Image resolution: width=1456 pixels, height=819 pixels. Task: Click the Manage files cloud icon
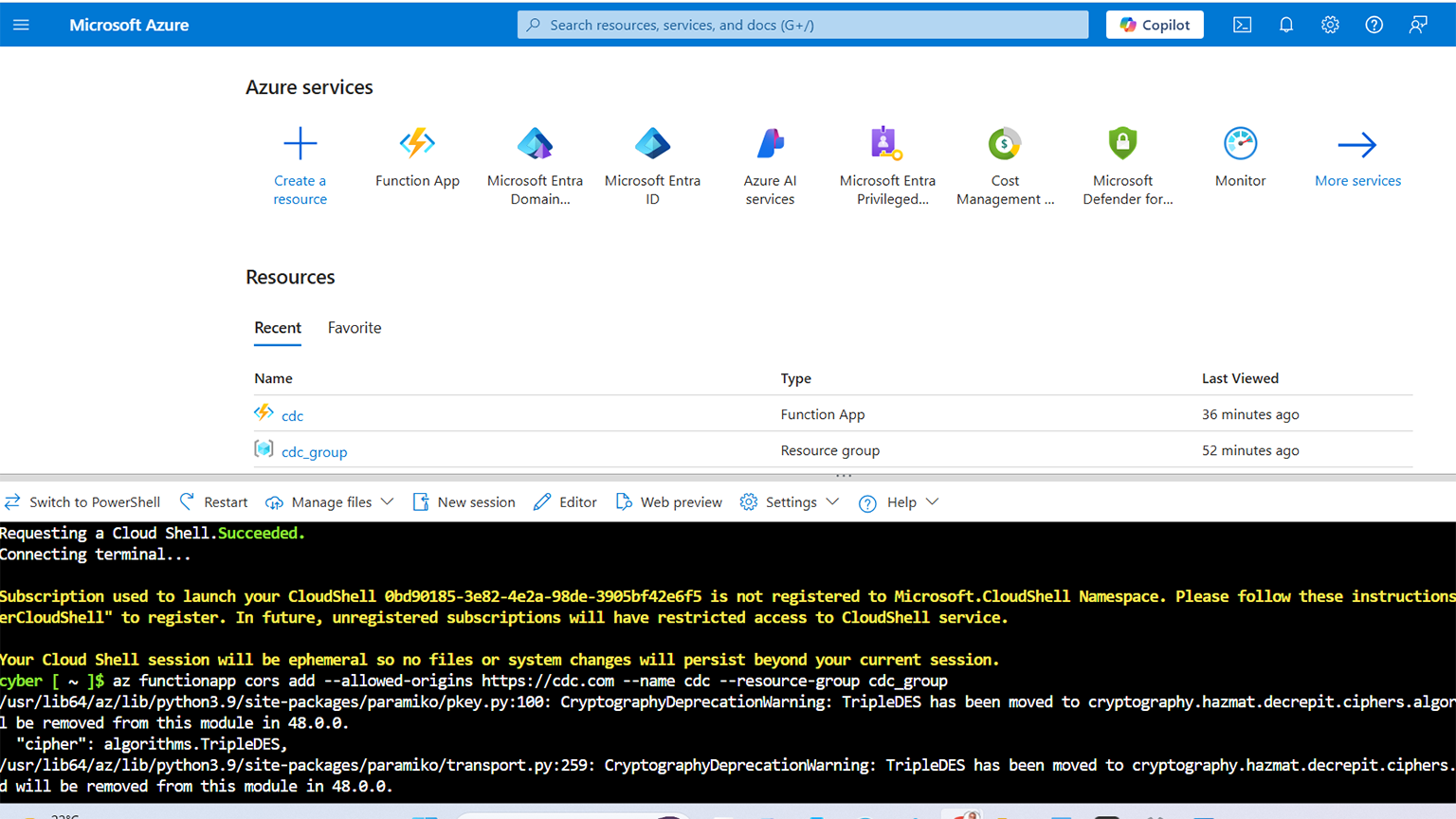[274, 502]
